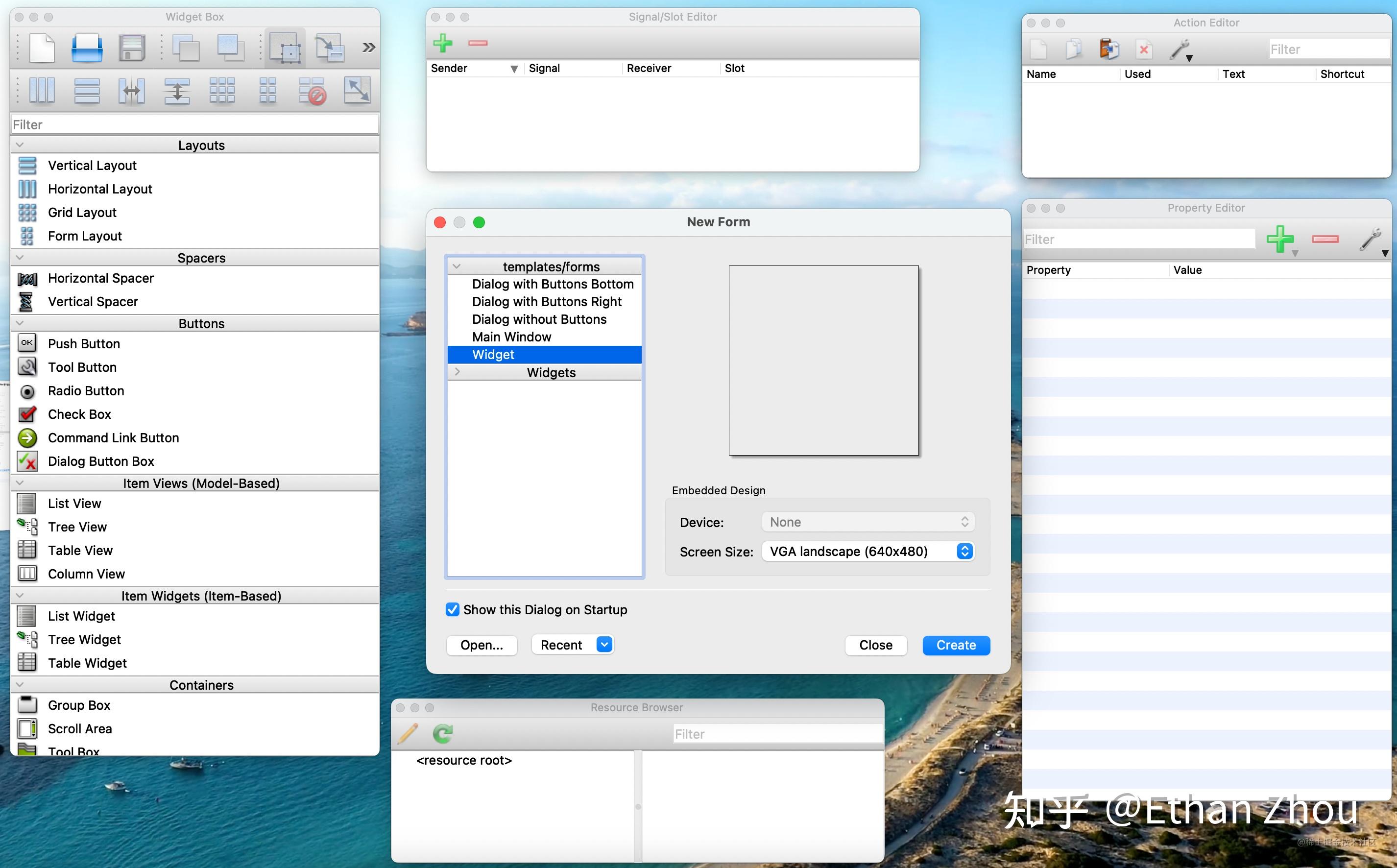Screen dimensions: 1397x868
Task: Click the Lay Out in Grid icon
Action: (x=222, y=91)
